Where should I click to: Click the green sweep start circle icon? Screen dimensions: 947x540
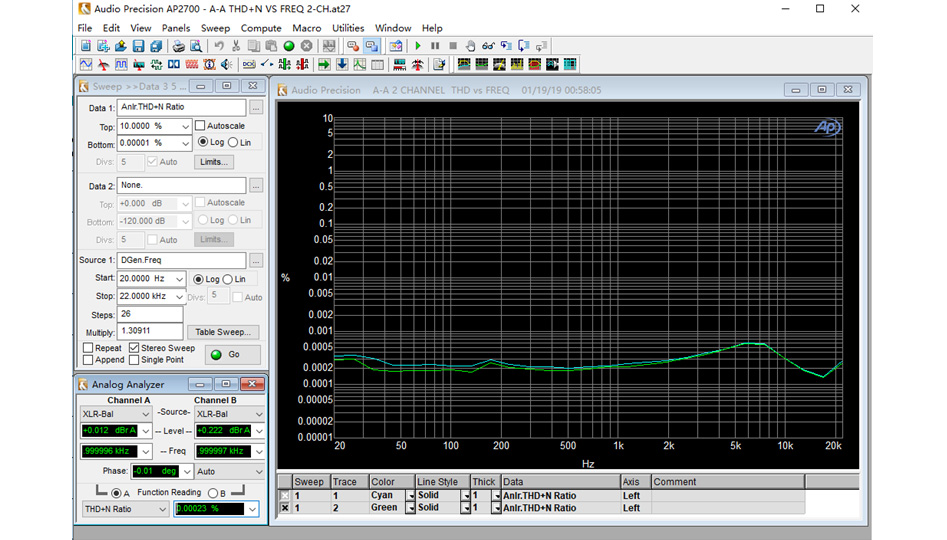coord(289,46)
